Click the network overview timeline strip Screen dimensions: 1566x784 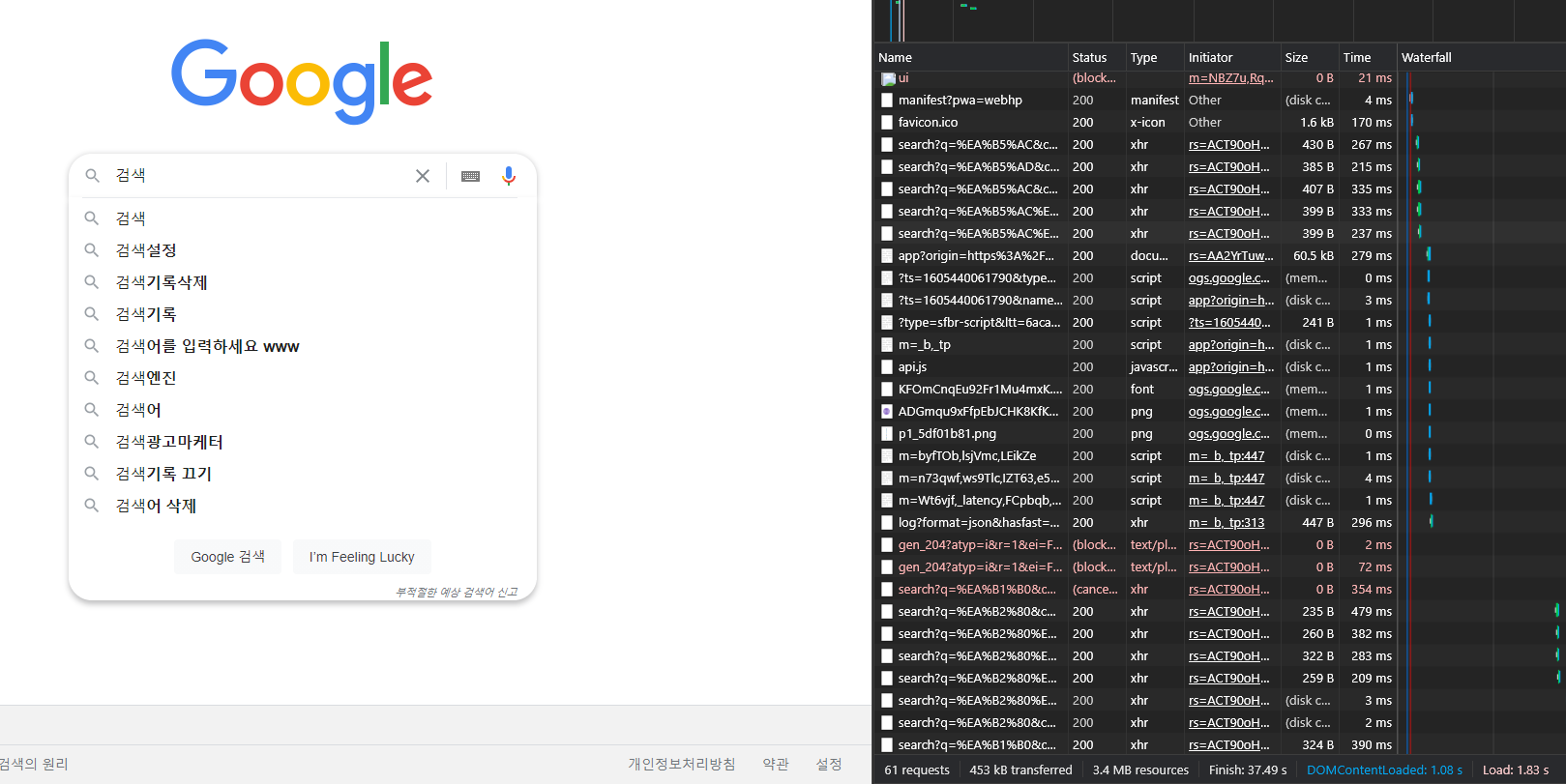[x=1219, y=20]
